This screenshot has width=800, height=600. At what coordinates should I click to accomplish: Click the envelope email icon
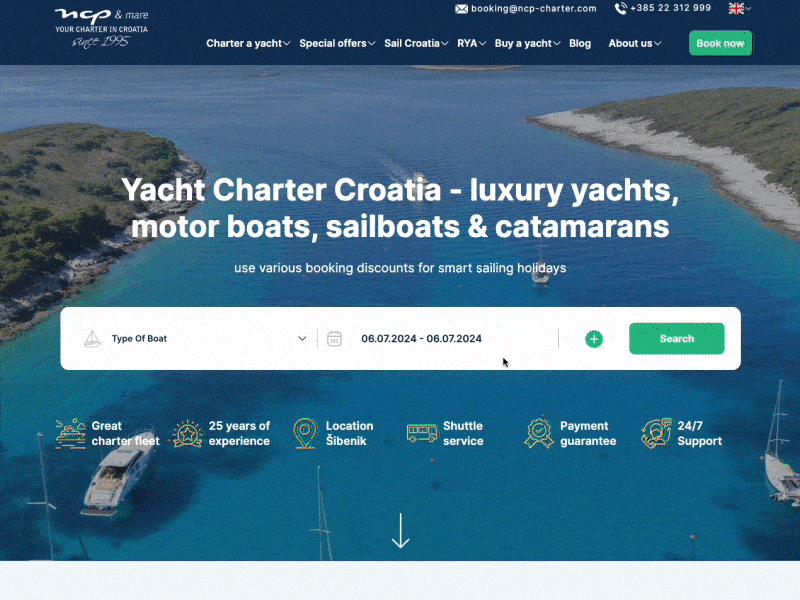click(461, 9)
